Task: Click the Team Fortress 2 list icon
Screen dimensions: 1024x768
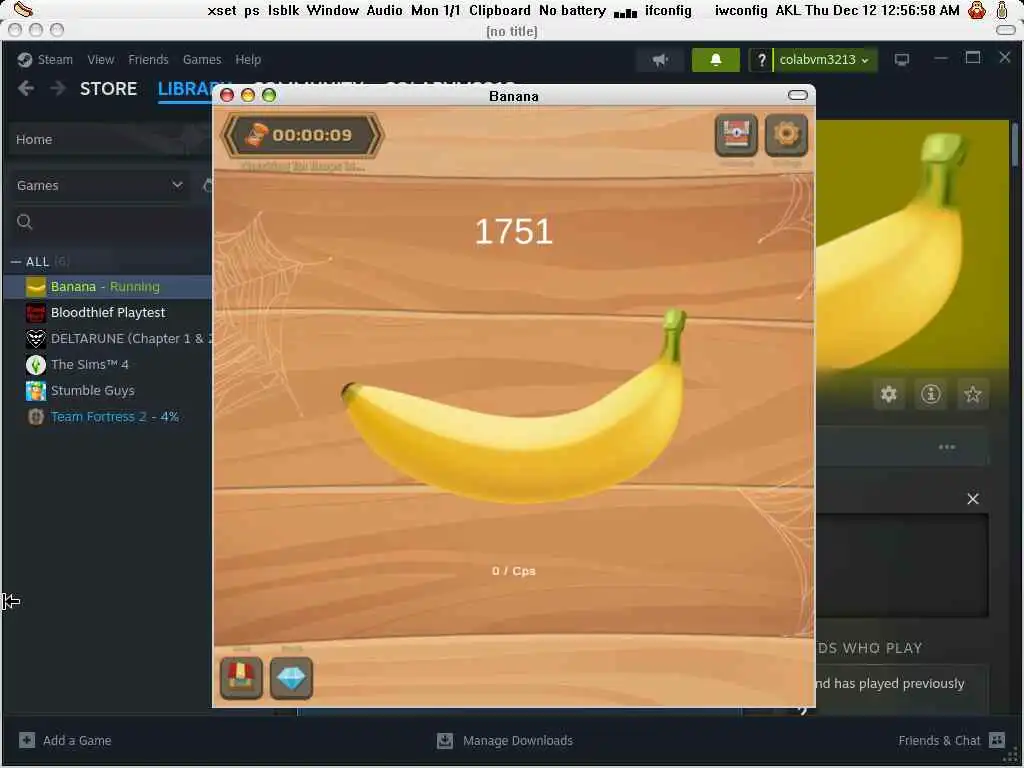Action: pyautogui.click(x=36, y=417)
